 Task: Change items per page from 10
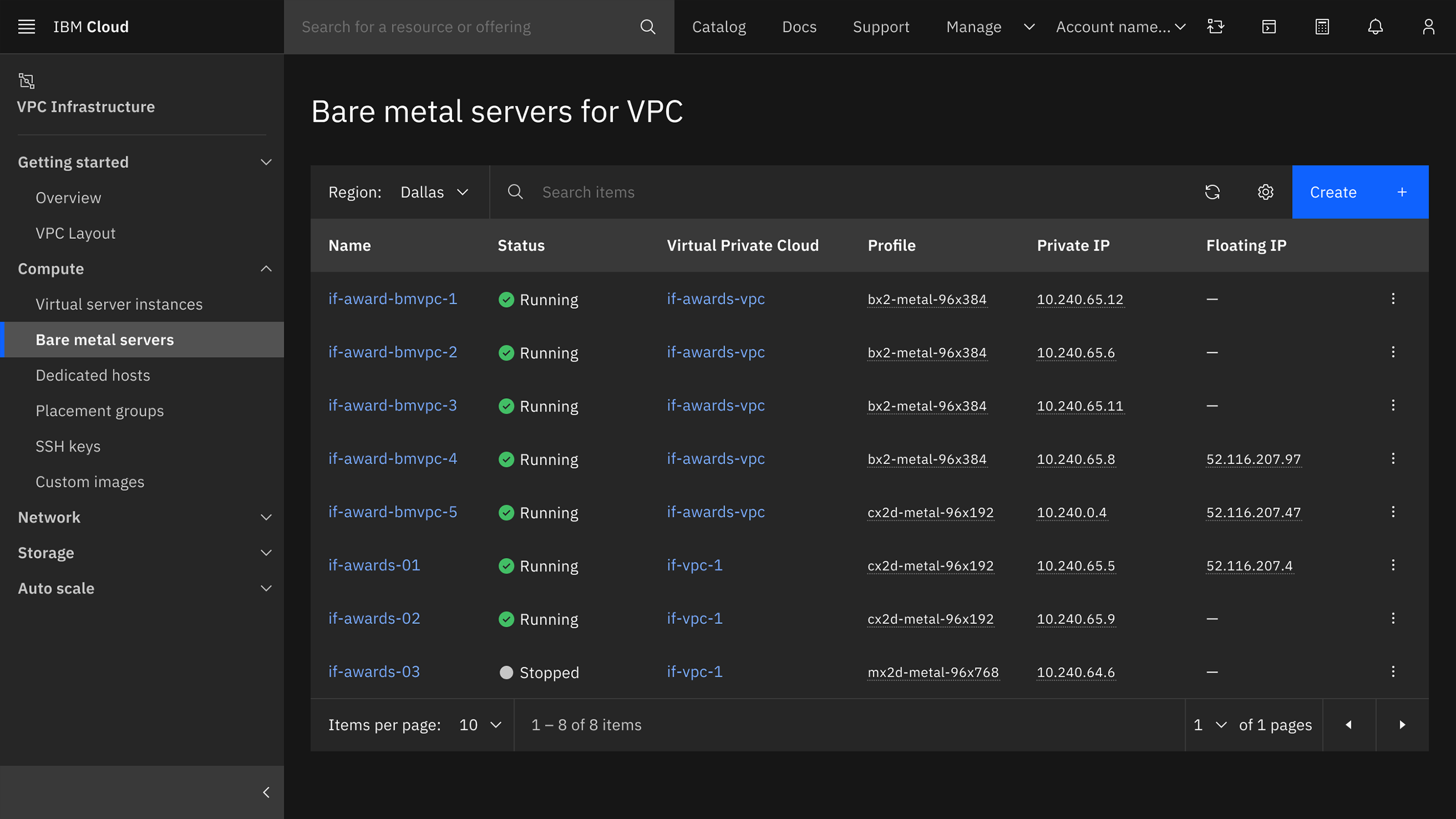[478, 725]
